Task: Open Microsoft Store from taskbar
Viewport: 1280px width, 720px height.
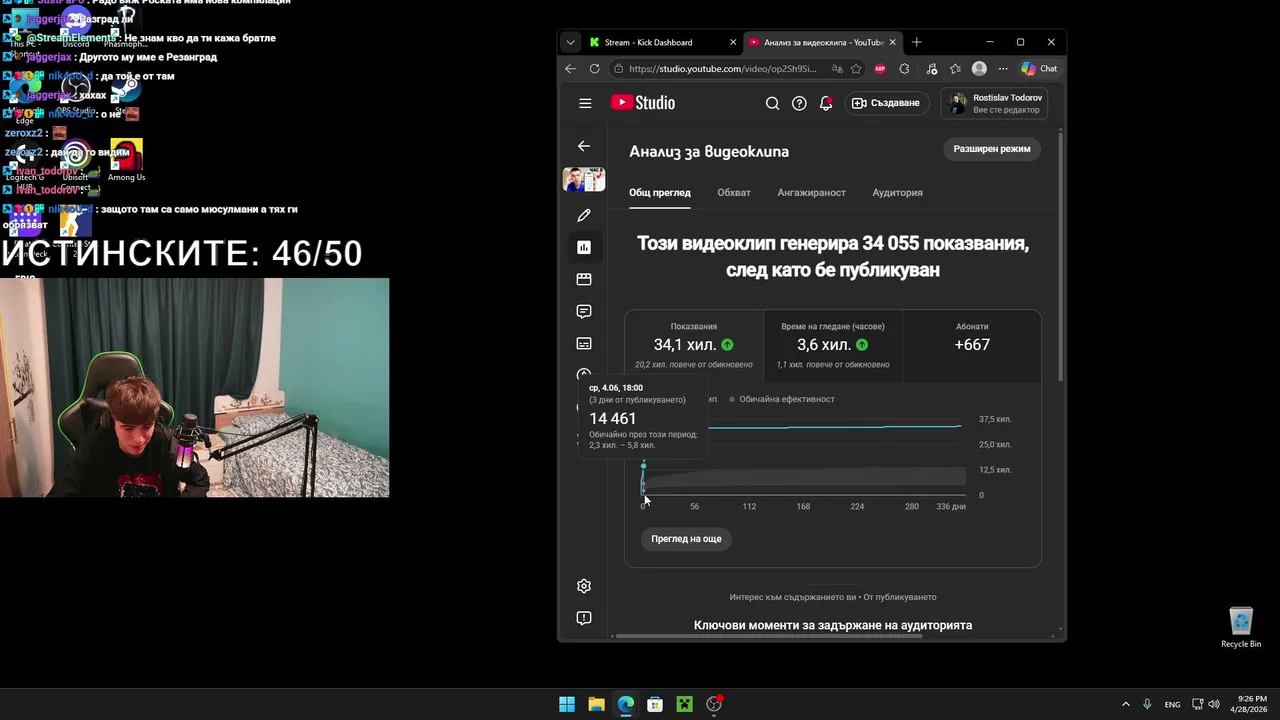Action: [655, 704]
